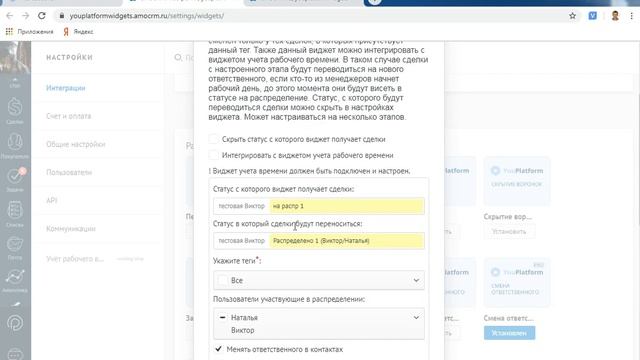Uncheck Менять ответственного в контактах

coord(218,349)
